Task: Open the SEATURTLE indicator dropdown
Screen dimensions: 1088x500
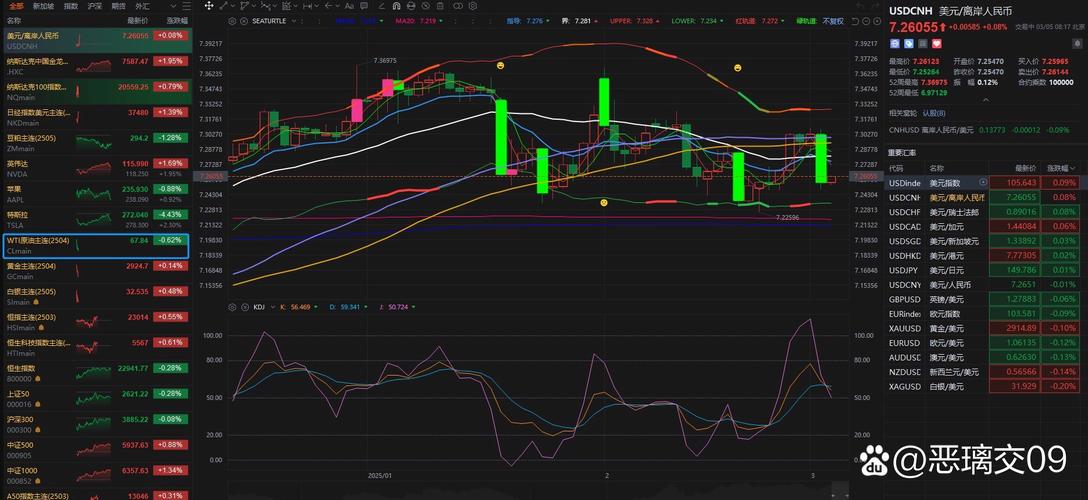Action: [x=294, y=21]
